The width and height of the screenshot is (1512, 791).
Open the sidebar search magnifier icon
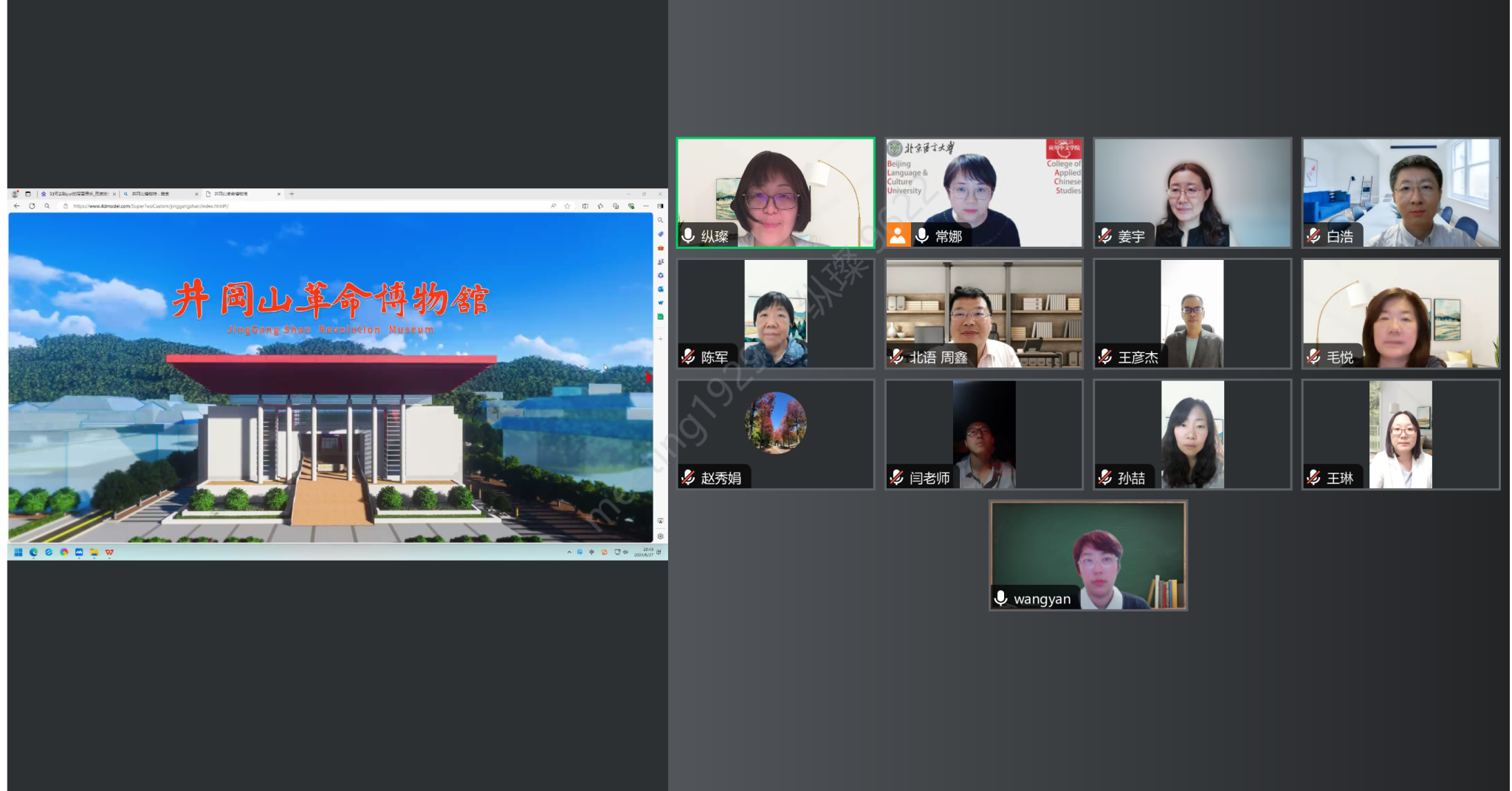(660, 220)
